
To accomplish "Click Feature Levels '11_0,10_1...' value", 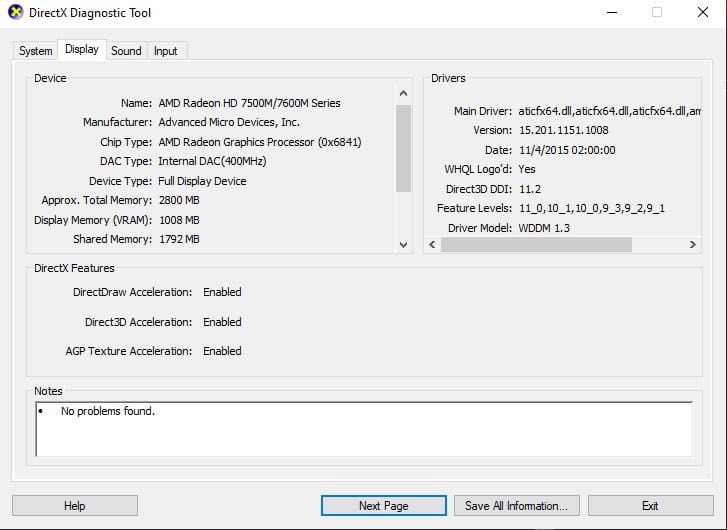I will click(592, 208).
